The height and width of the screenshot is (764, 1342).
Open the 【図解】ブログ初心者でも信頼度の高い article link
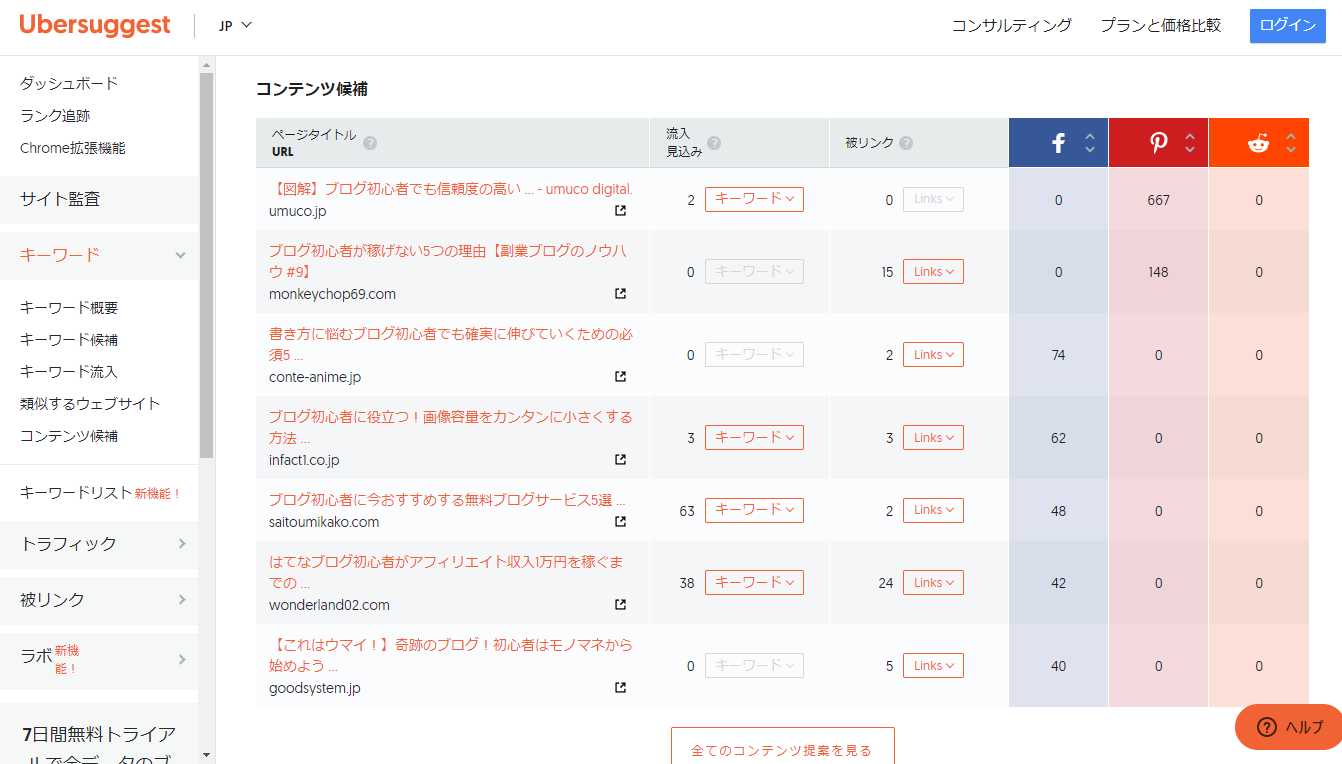pos(450,189)
